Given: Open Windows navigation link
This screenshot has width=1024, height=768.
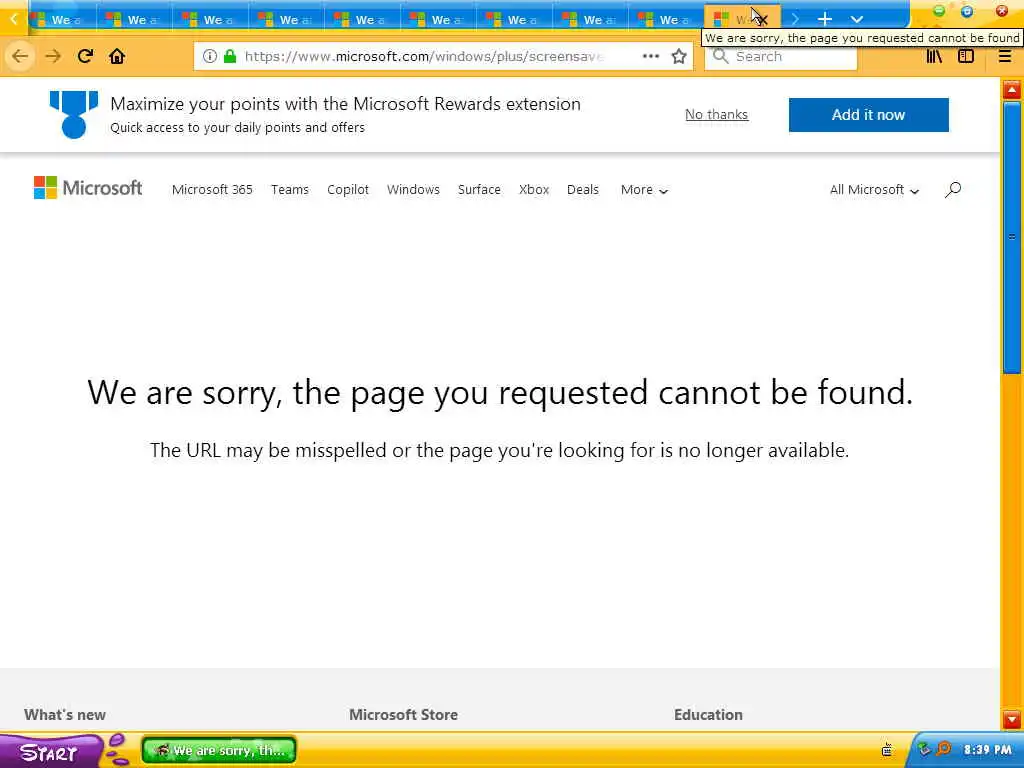Looking at the screenshot, I should pyautogui.click(x=413, y=189).
